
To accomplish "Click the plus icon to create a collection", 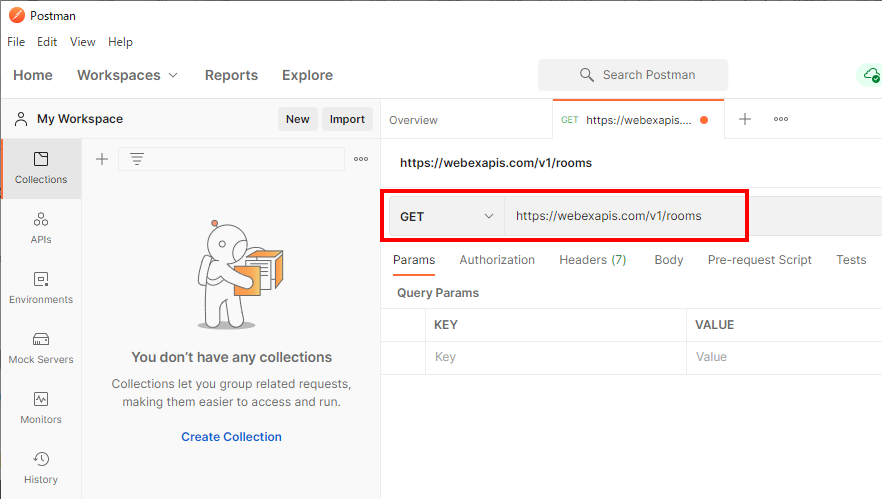I will click(102, 159).
